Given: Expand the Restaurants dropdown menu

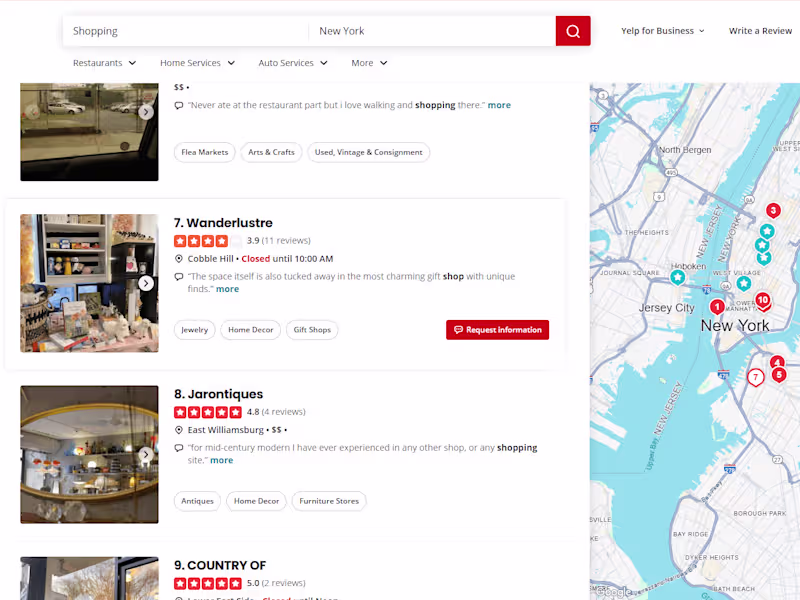Looking at the screenshot, I should (x=105, y=63).
